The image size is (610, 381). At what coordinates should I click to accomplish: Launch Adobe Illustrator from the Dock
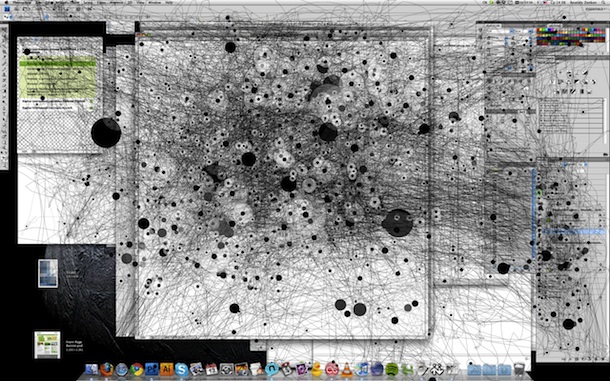pos(167,369)
